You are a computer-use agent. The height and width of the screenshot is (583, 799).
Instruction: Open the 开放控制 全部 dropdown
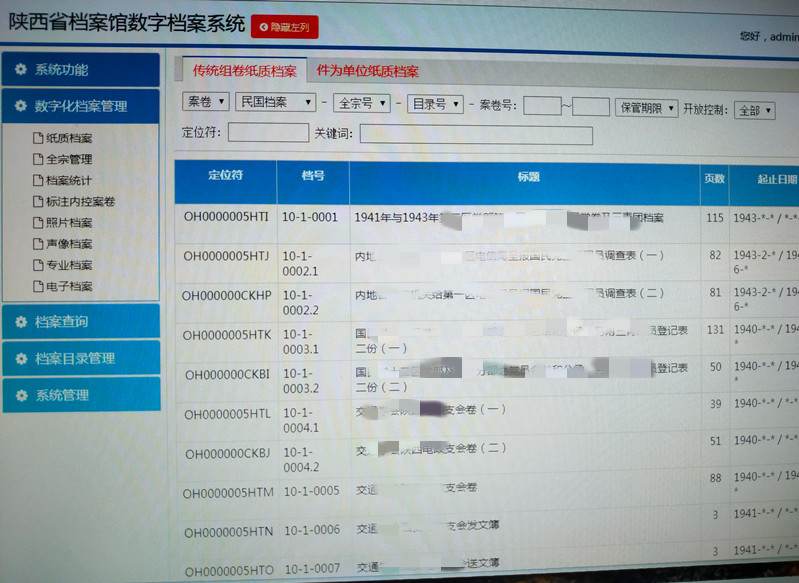point(755,110)
